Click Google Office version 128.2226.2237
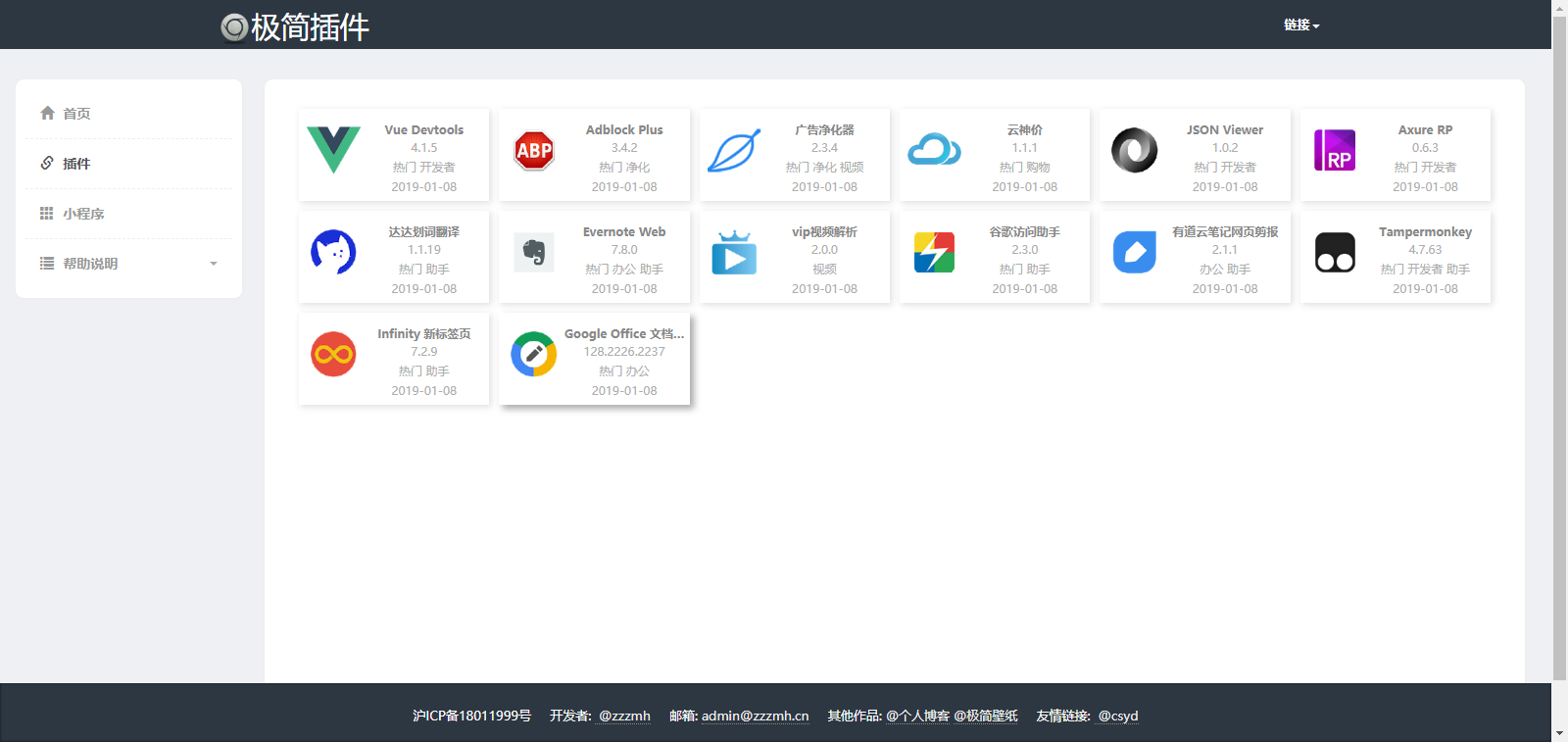This screenshot has width=1568, height=742. [x=624, y=352]
